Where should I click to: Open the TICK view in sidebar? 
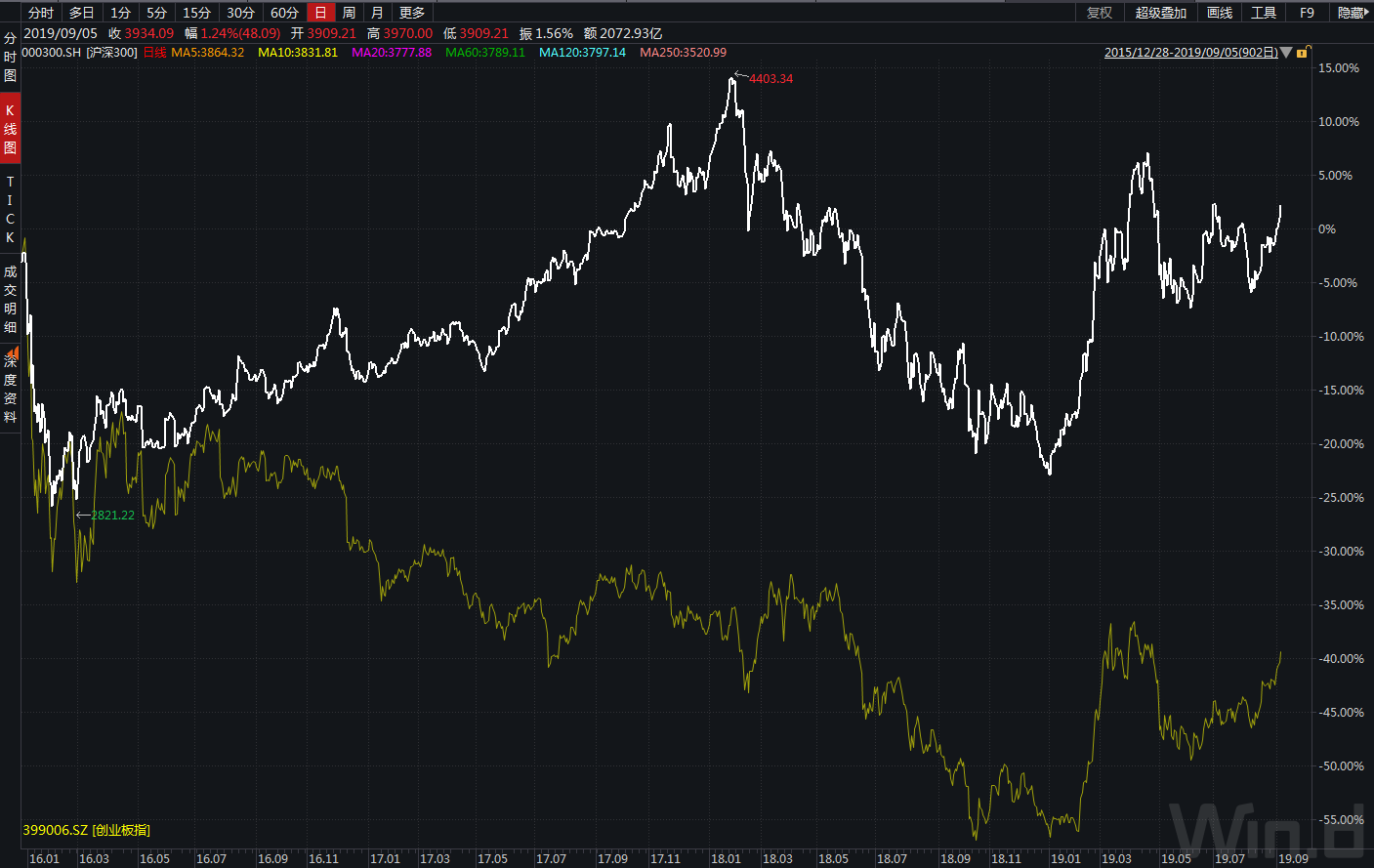(x=10, y=210)
